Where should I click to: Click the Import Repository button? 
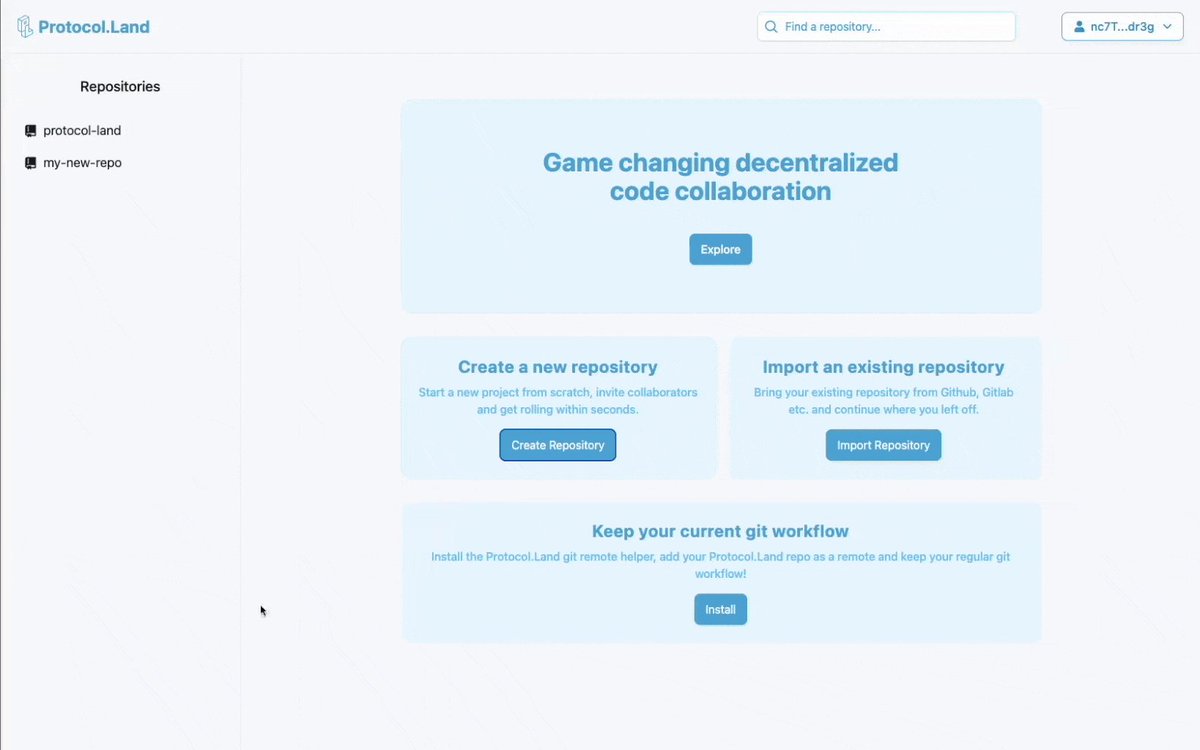[x=883, y=445]
